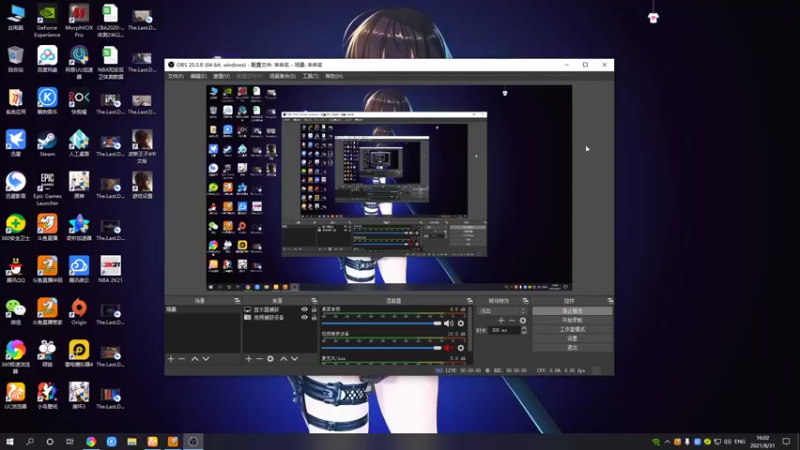The image size is (800, 450).
Task: Add a transition with the plus icon
Action: 501,320
